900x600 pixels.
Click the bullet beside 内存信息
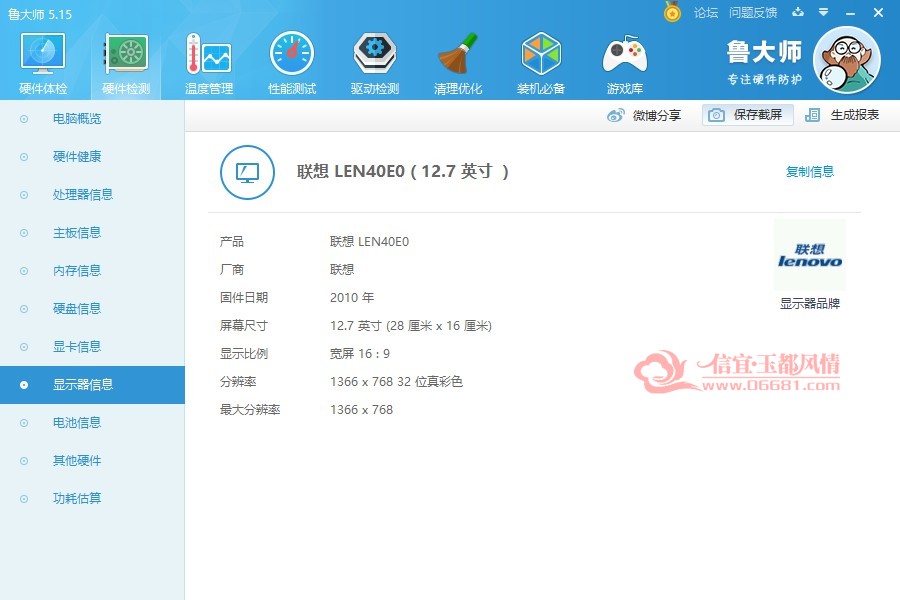click(x=24, y=271)
